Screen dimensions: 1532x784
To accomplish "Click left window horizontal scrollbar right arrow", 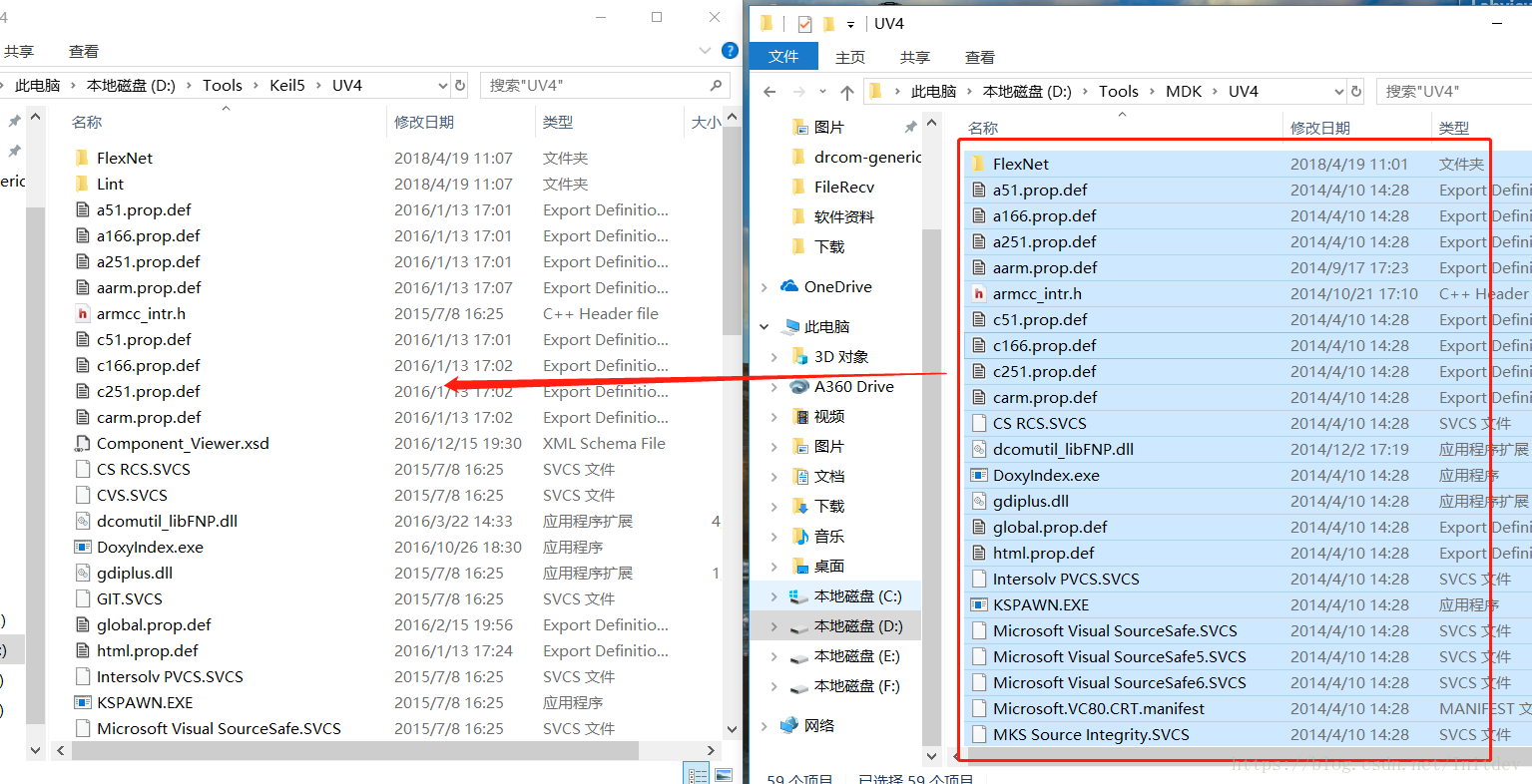I will [711, 750].
